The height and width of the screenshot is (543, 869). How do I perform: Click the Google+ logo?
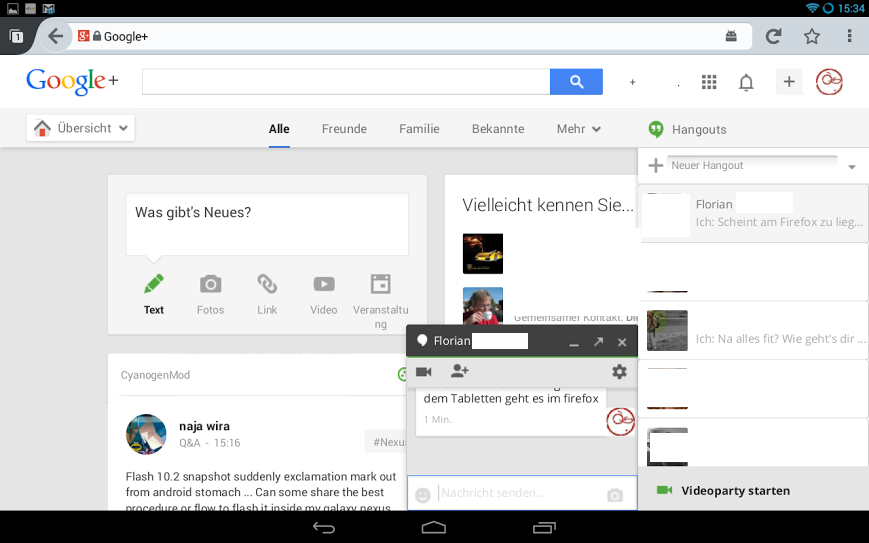click(72, 81)
